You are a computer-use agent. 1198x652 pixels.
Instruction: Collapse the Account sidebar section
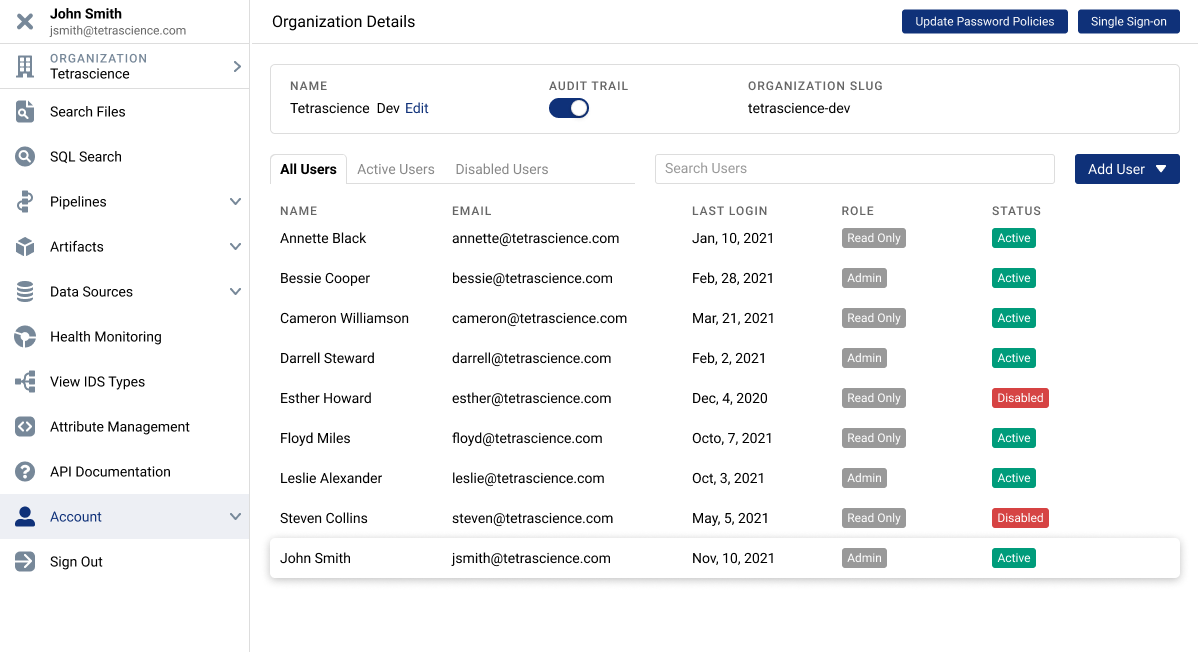(x=236, y=516)
